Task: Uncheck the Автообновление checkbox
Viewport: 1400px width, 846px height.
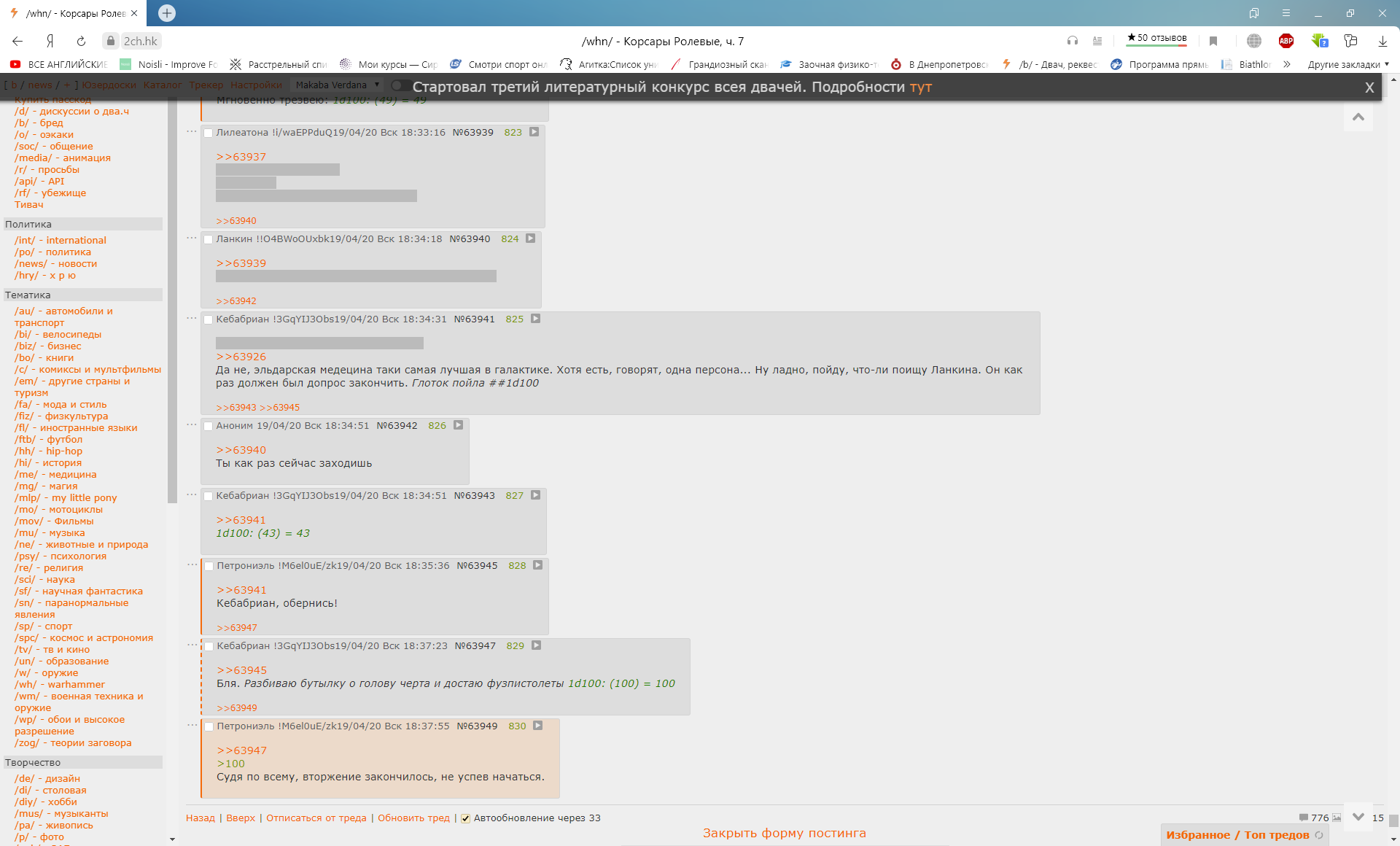Action: point(465,818)
